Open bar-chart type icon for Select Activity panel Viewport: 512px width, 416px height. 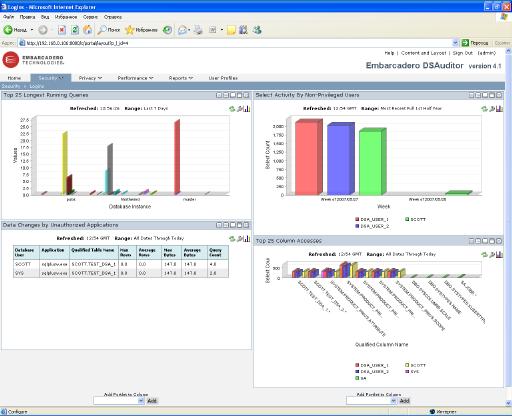pos(499,109)
